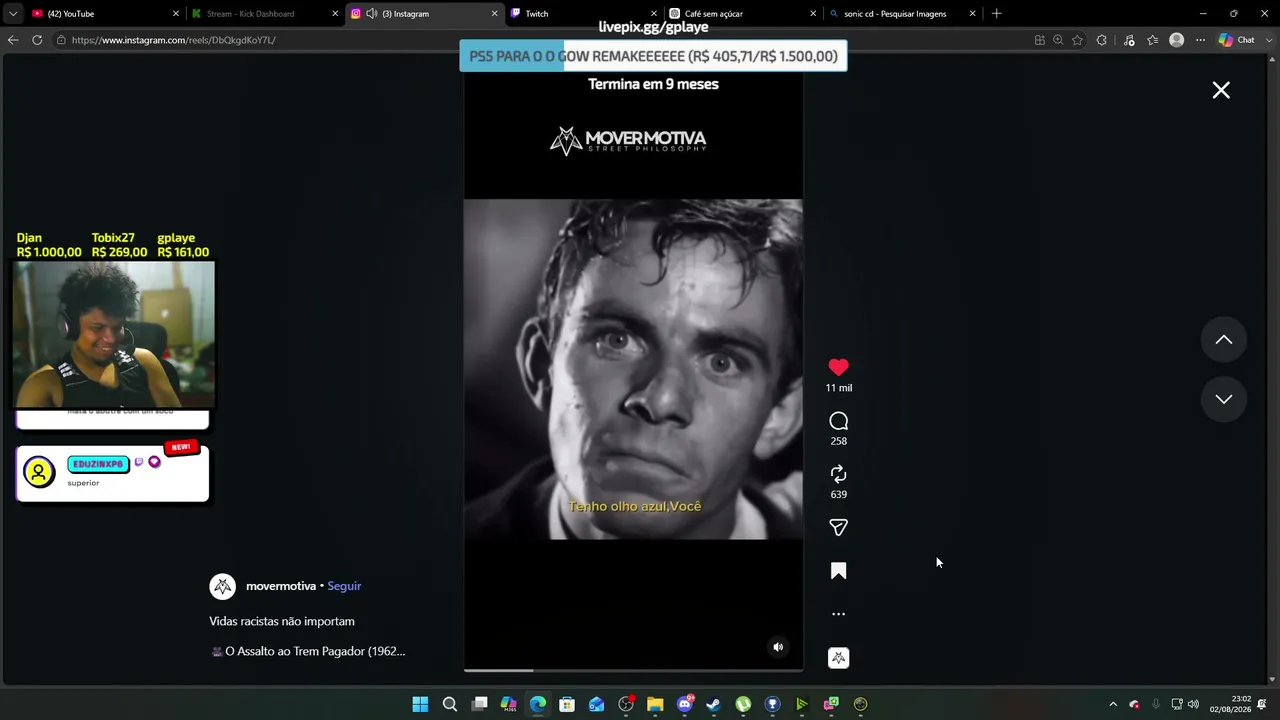Mute the Instagram tab via its speaker icon
The height and width of the screenshot is (720, 1280).
[x=371, y=14]
